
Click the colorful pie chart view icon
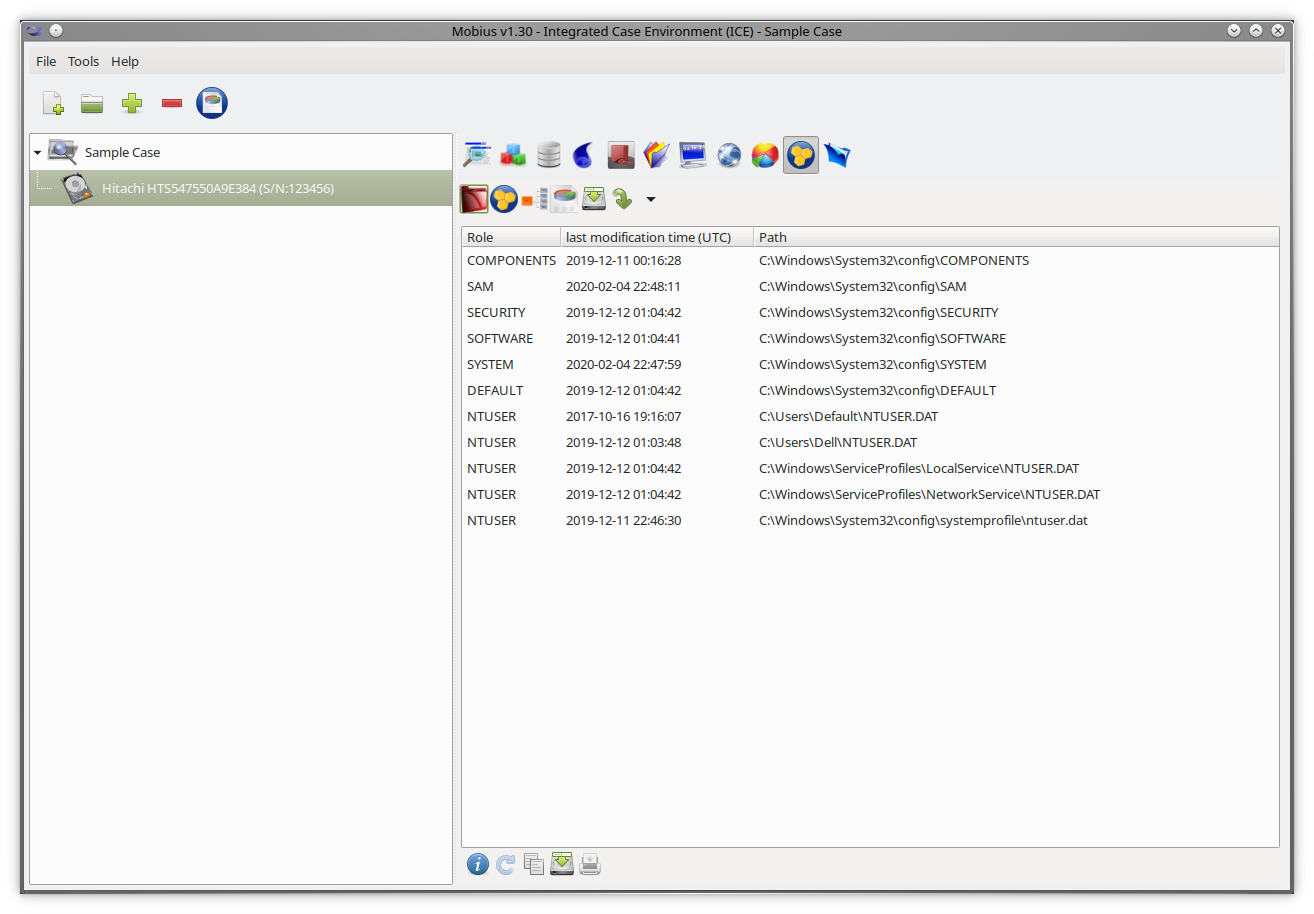[765, 155]
